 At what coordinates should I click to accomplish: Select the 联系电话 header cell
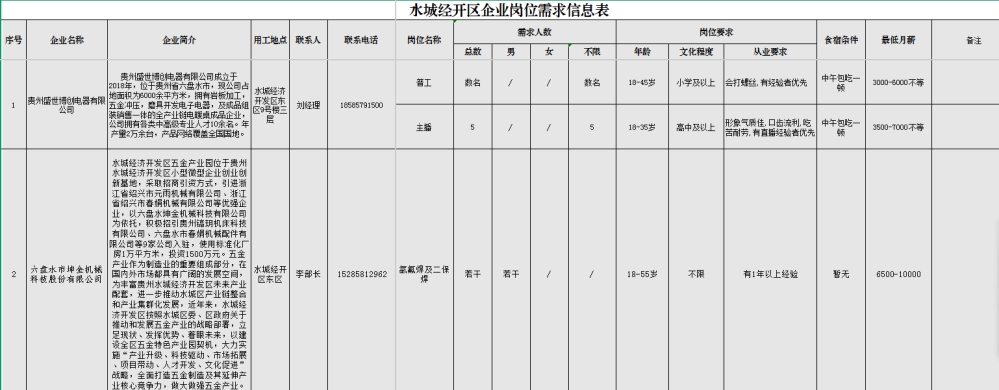[x=361, y=40]
